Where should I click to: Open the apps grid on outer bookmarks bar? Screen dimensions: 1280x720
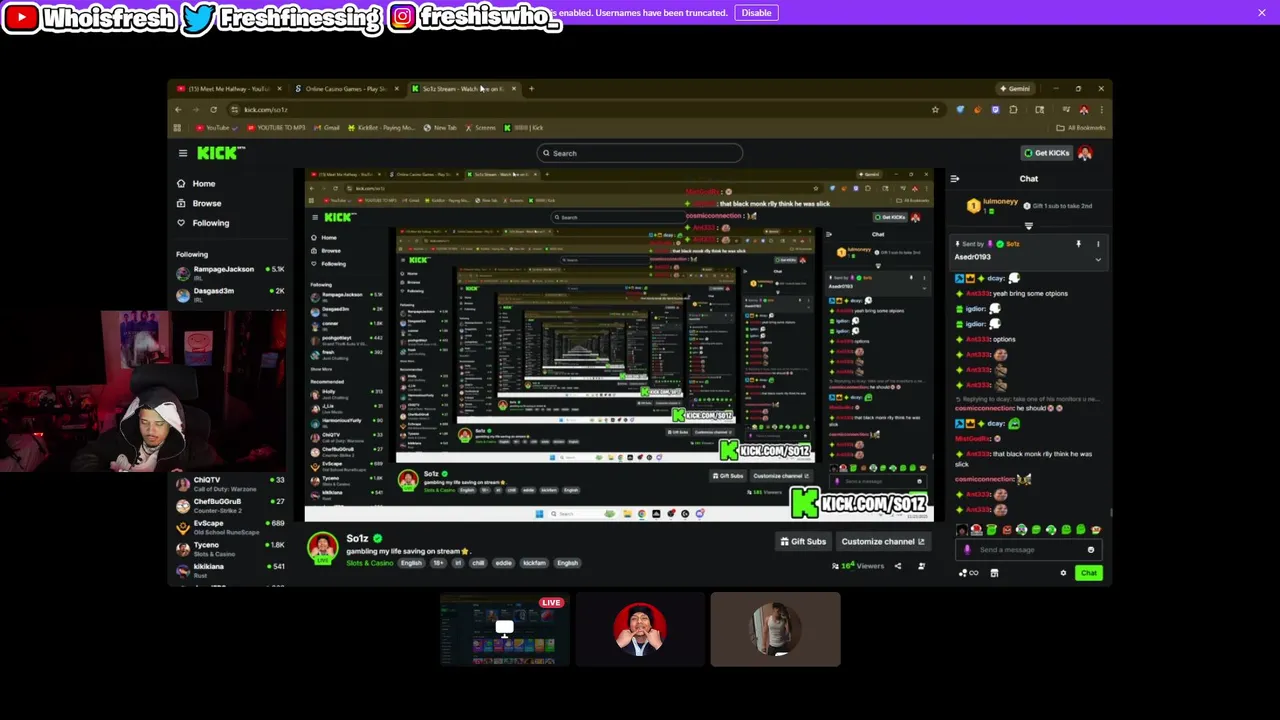[177, 127]
